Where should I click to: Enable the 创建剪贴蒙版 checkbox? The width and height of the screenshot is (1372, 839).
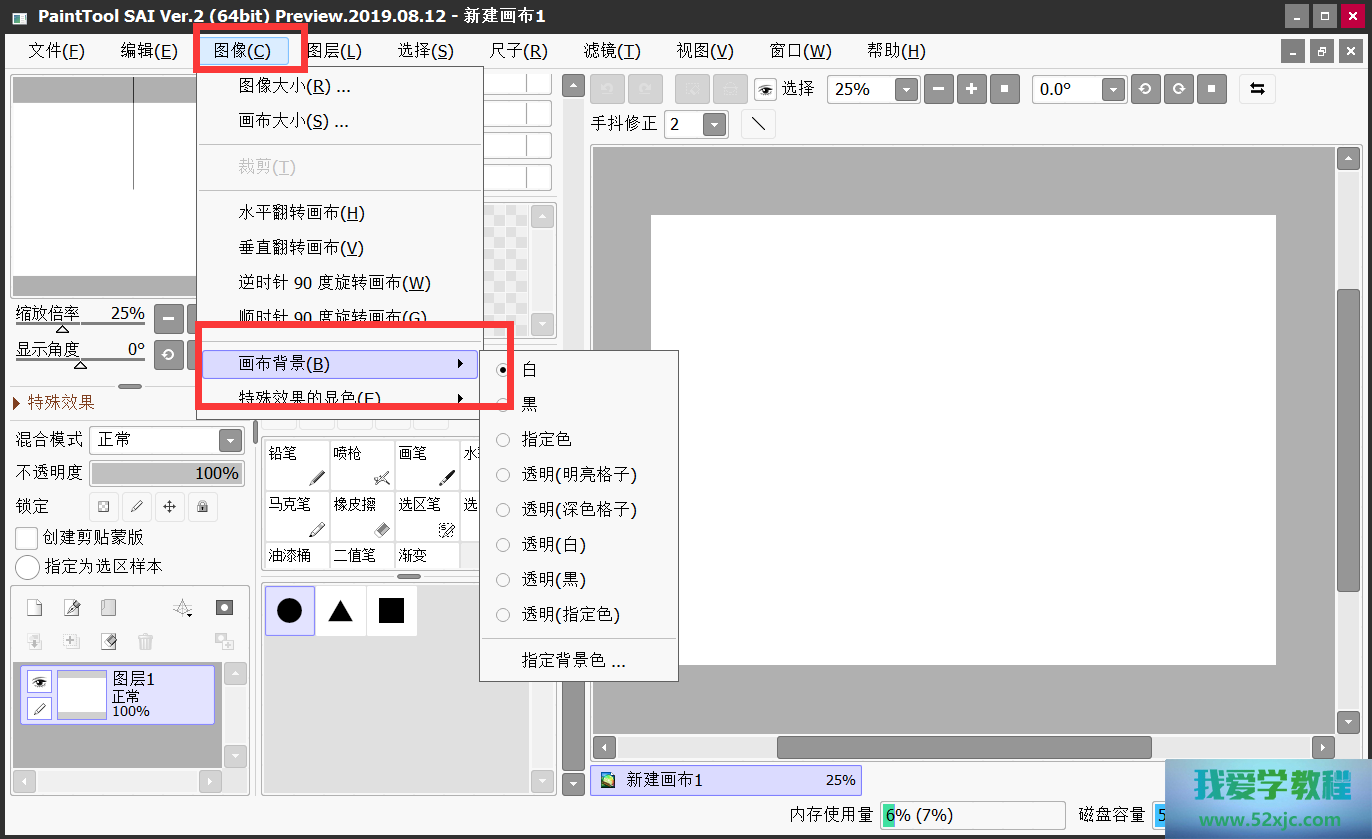[27, 538]
